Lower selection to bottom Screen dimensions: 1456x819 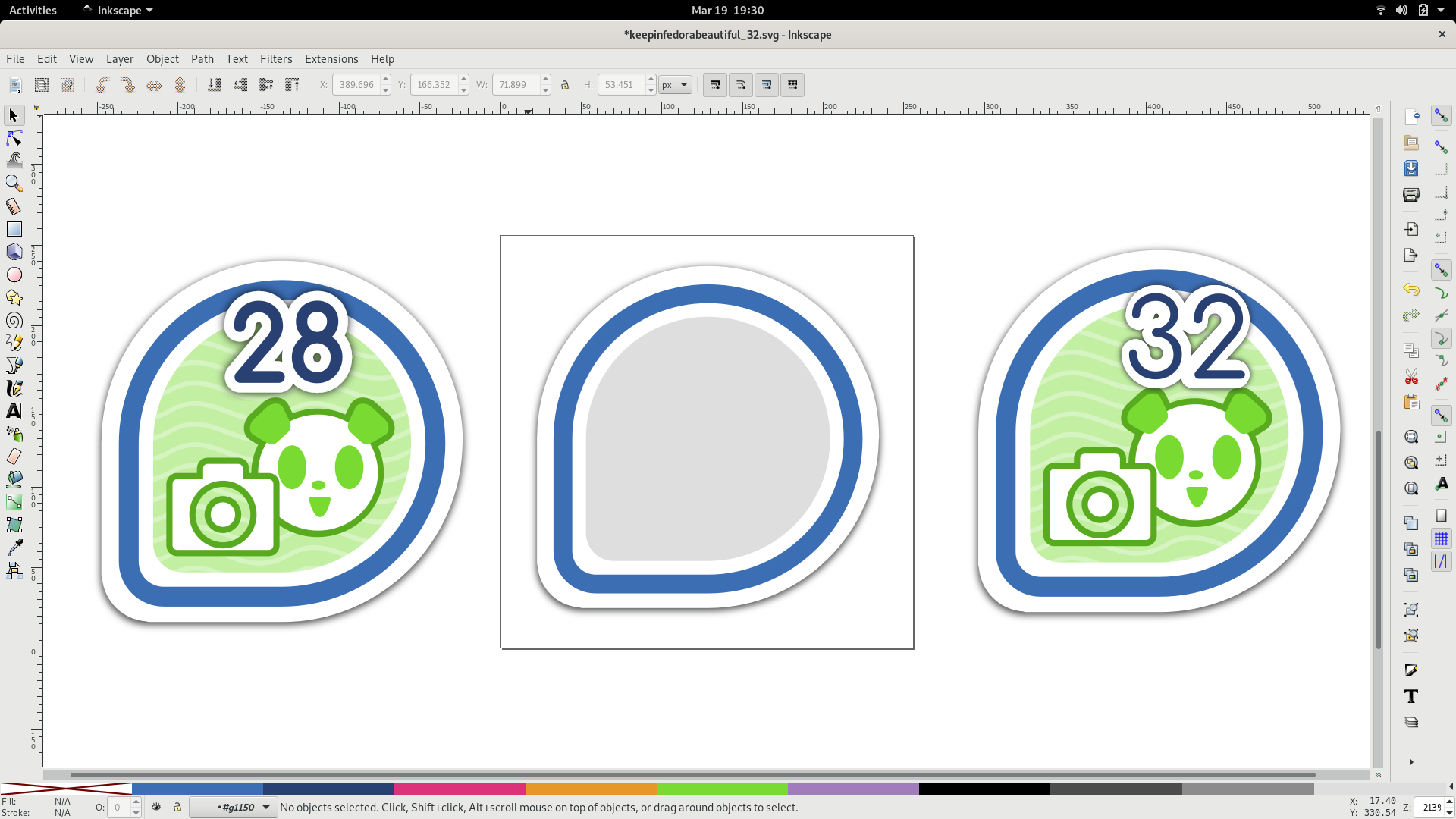point(215,85)
